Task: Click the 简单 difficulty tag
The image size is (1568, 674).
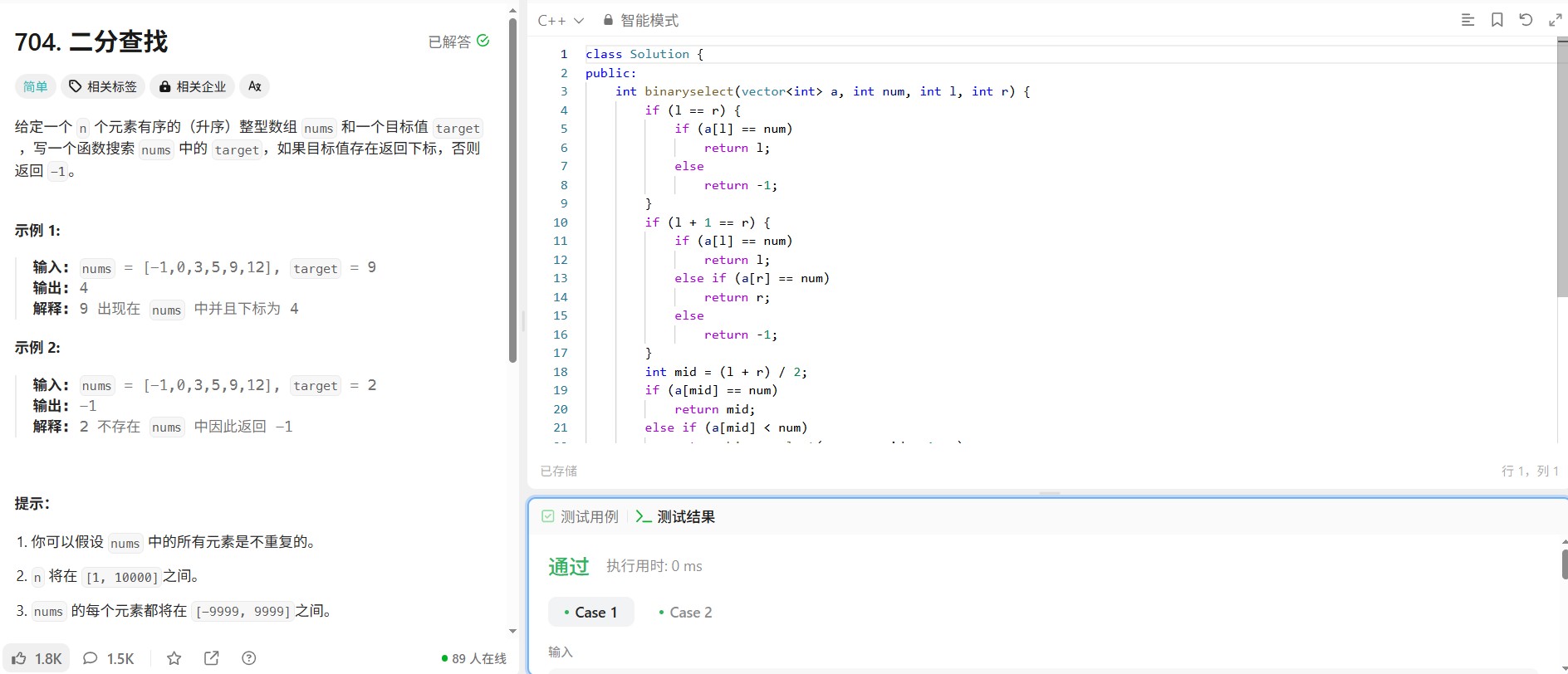Action: (x=36, y=86)
